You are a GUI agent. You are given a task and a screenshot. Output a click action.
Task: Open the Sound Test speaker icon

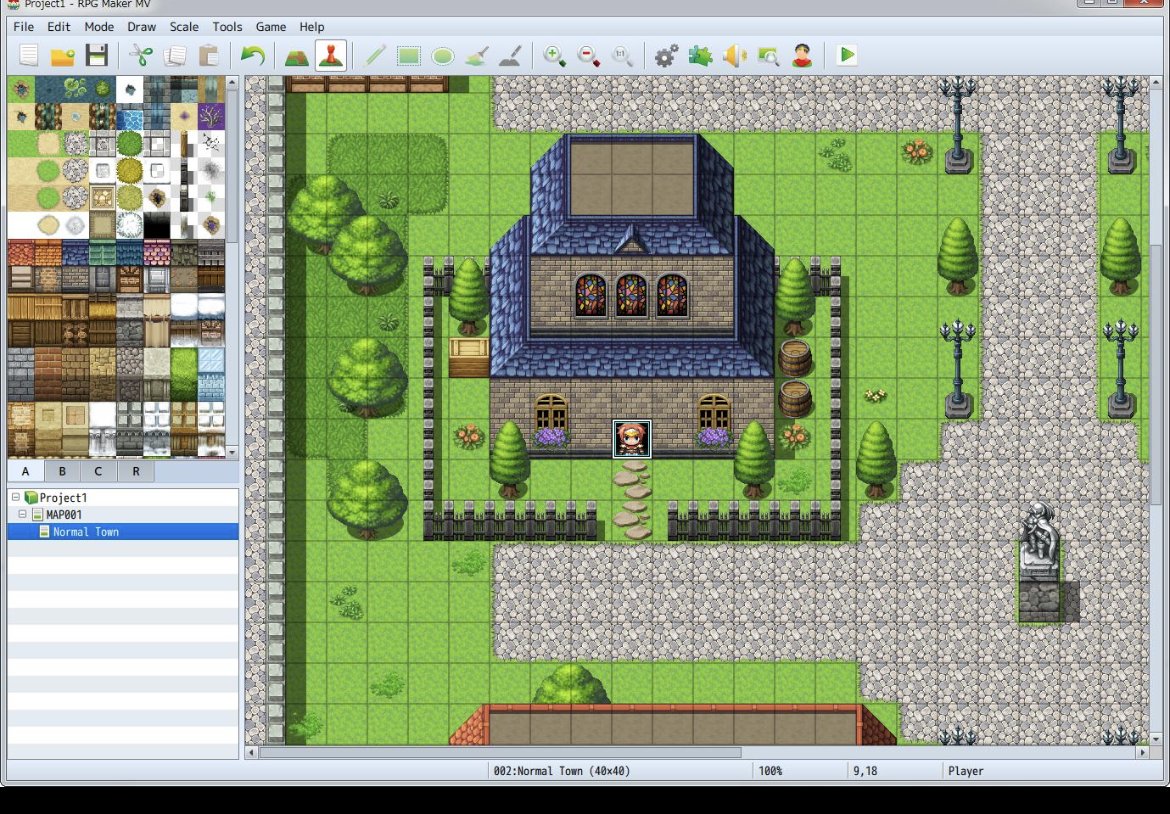pyautogui.click(x=734, y=56)
